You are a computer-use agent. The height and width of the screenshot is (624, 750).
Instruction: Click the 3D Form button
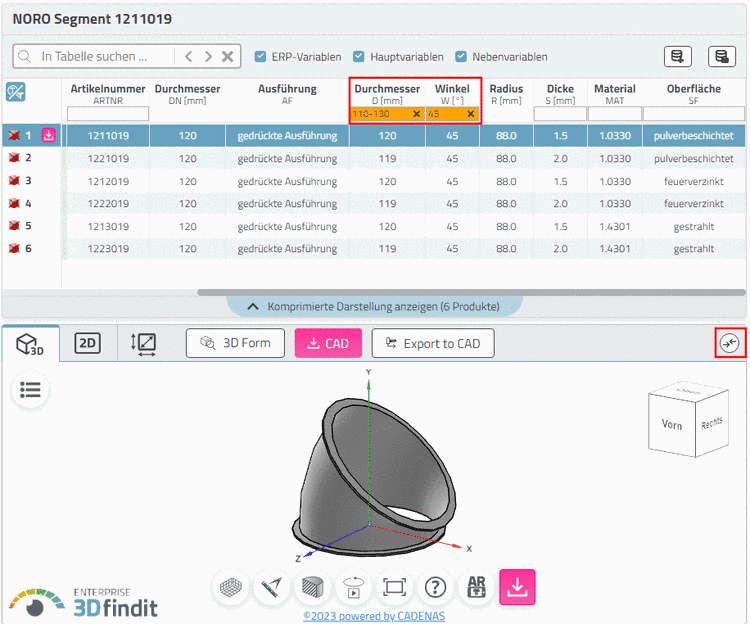point(235,343)
